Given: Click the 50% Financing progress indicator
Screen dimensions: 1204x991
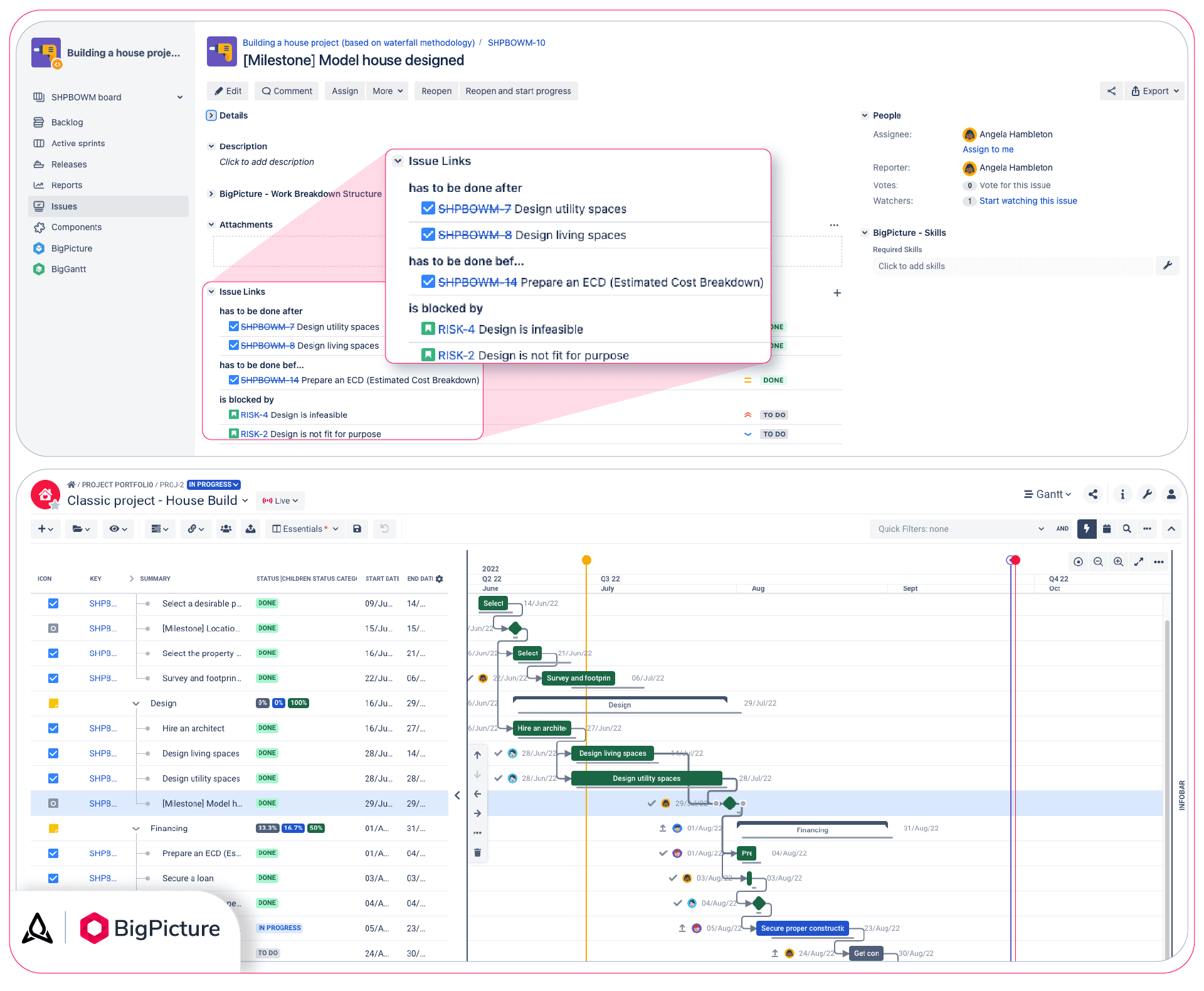Looking at the screenshot, I should click(x=316, y=828).
